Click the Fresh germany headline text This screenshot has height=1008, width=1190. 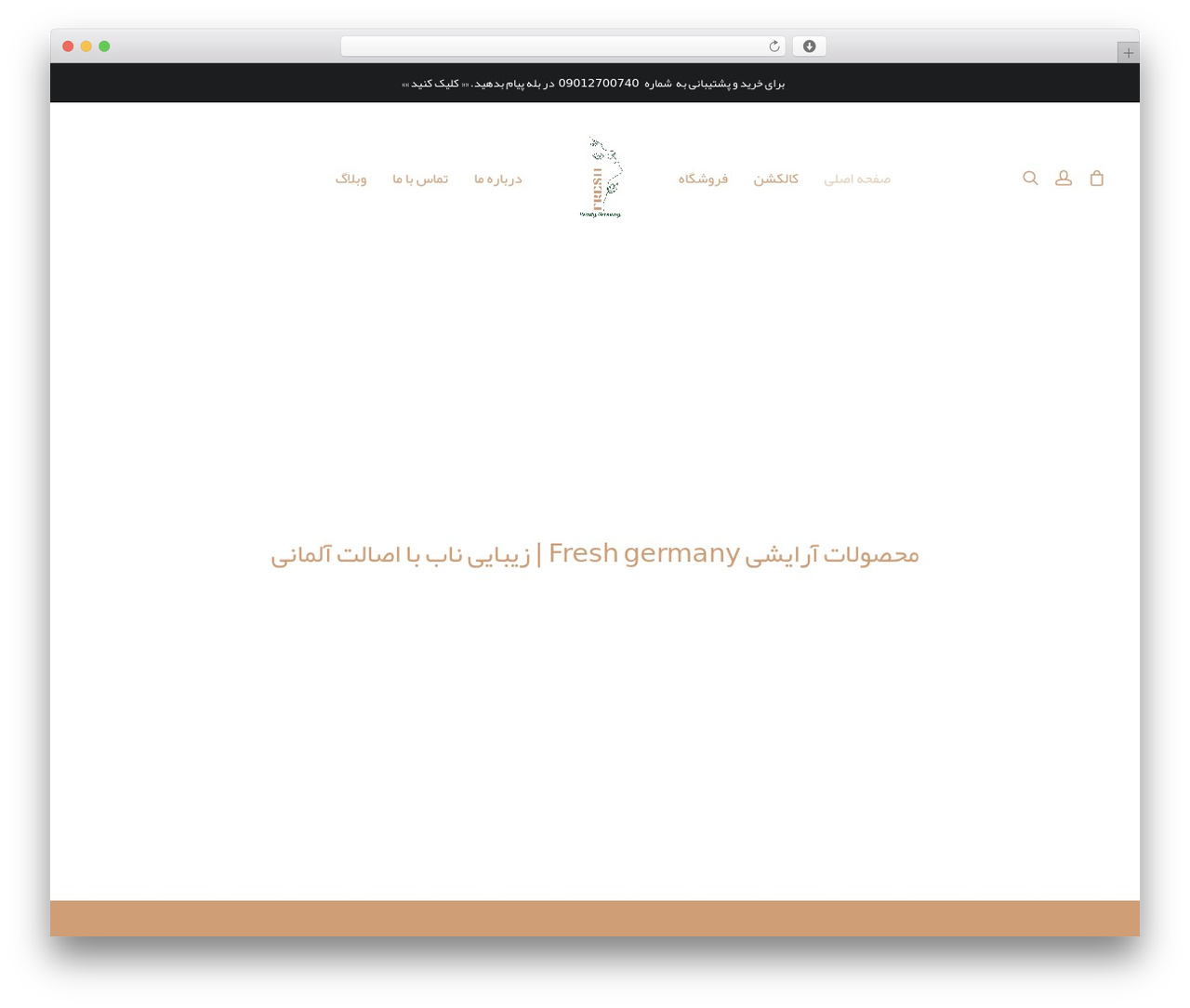595,554
